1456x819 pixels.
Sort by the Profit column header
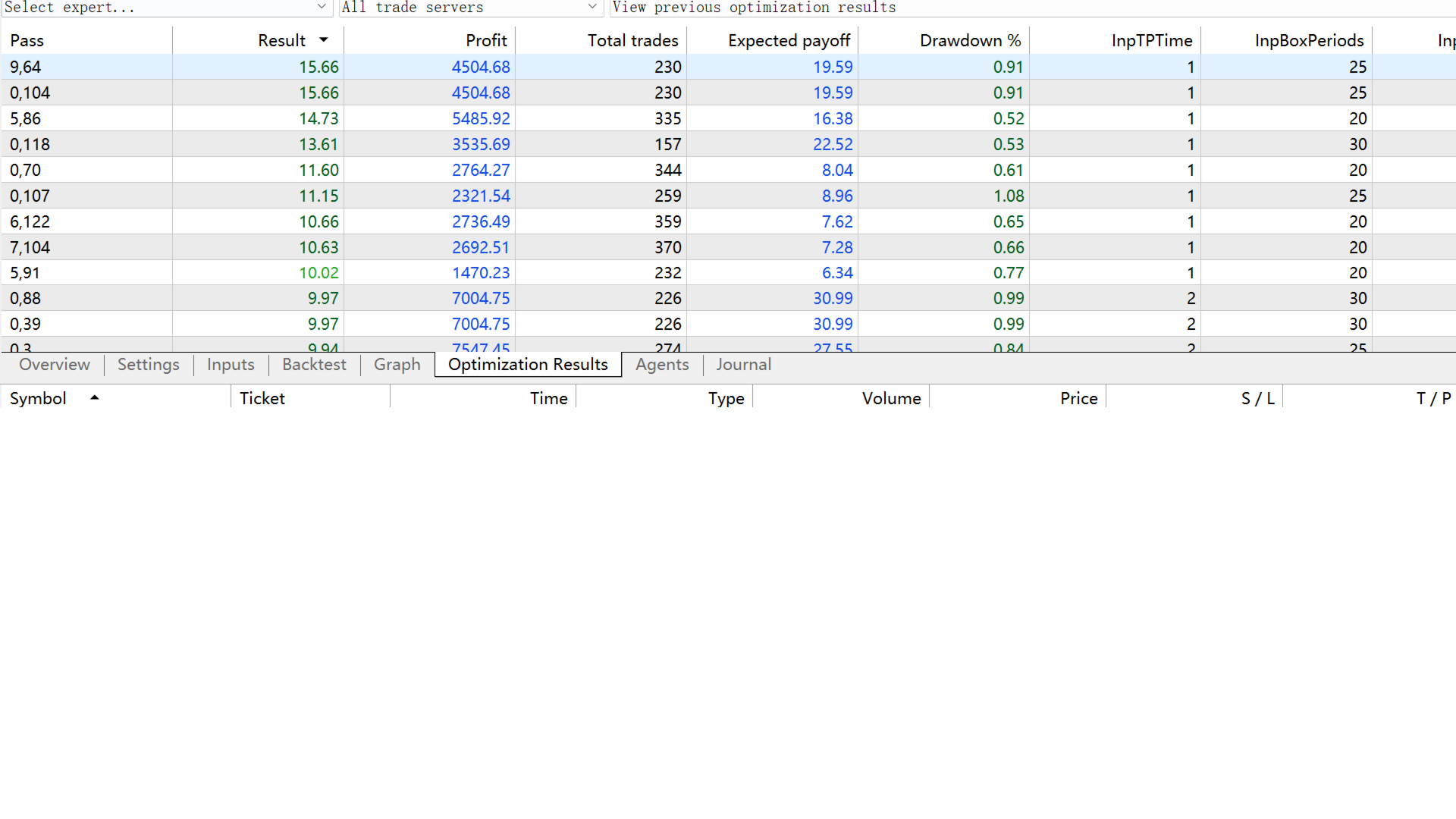[x=485, y=40]
